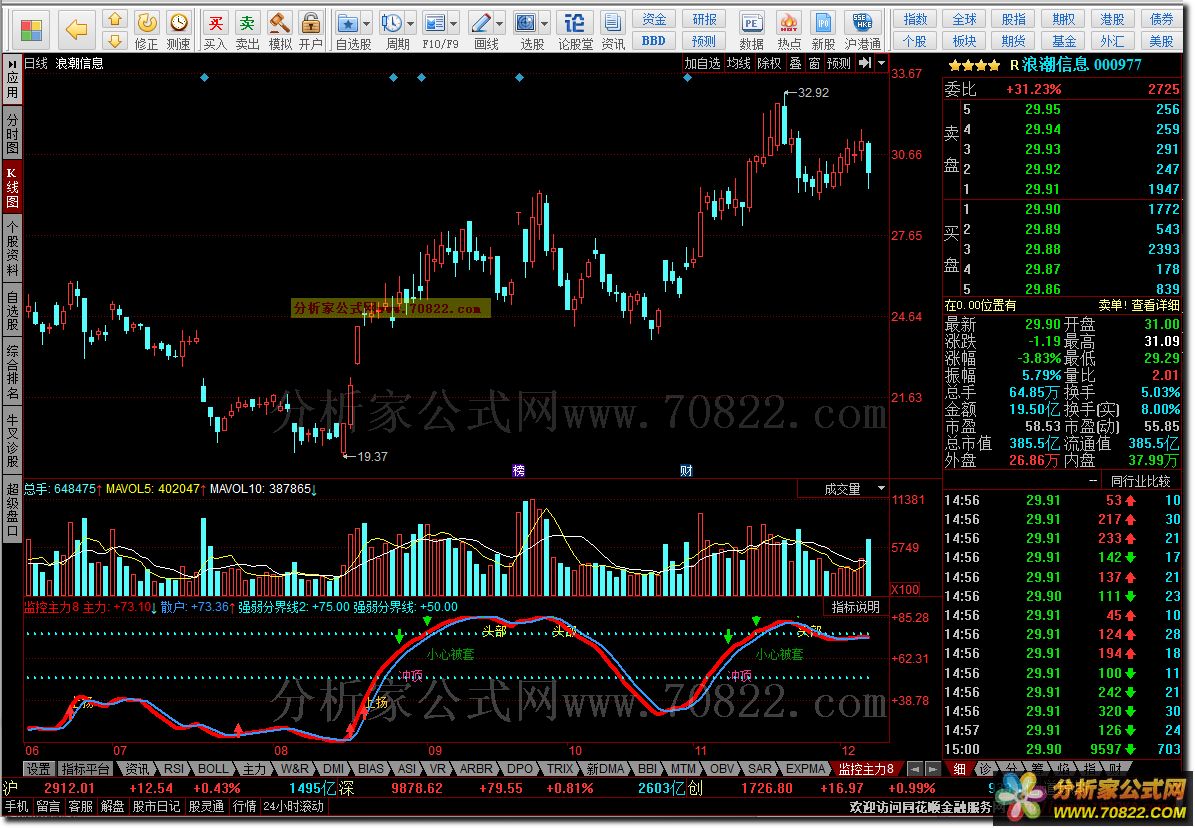Click the colorful home grid icon
This screenshot has height=828, width=1195.
coord(31,30)
